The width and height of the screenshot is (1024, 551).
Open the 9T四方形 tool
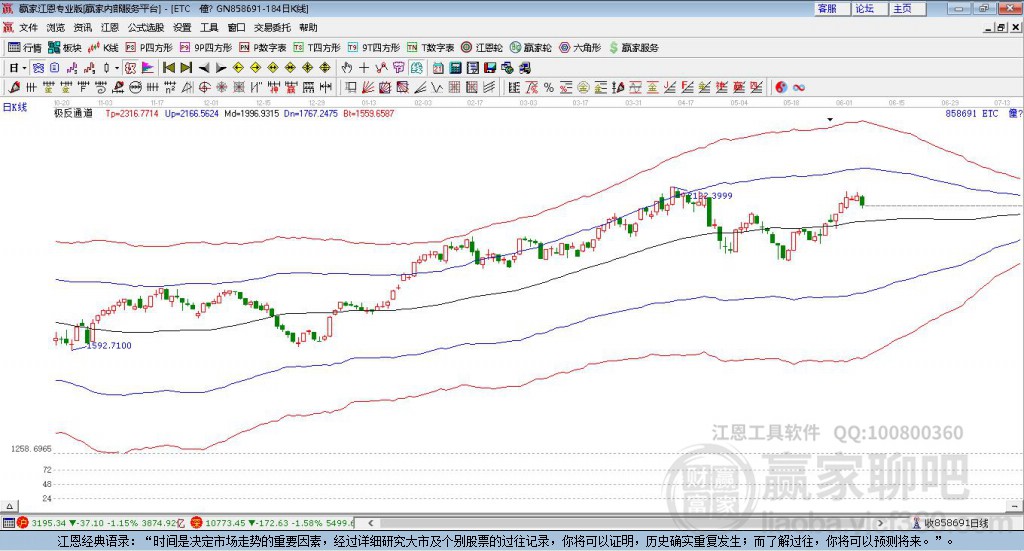374,48
